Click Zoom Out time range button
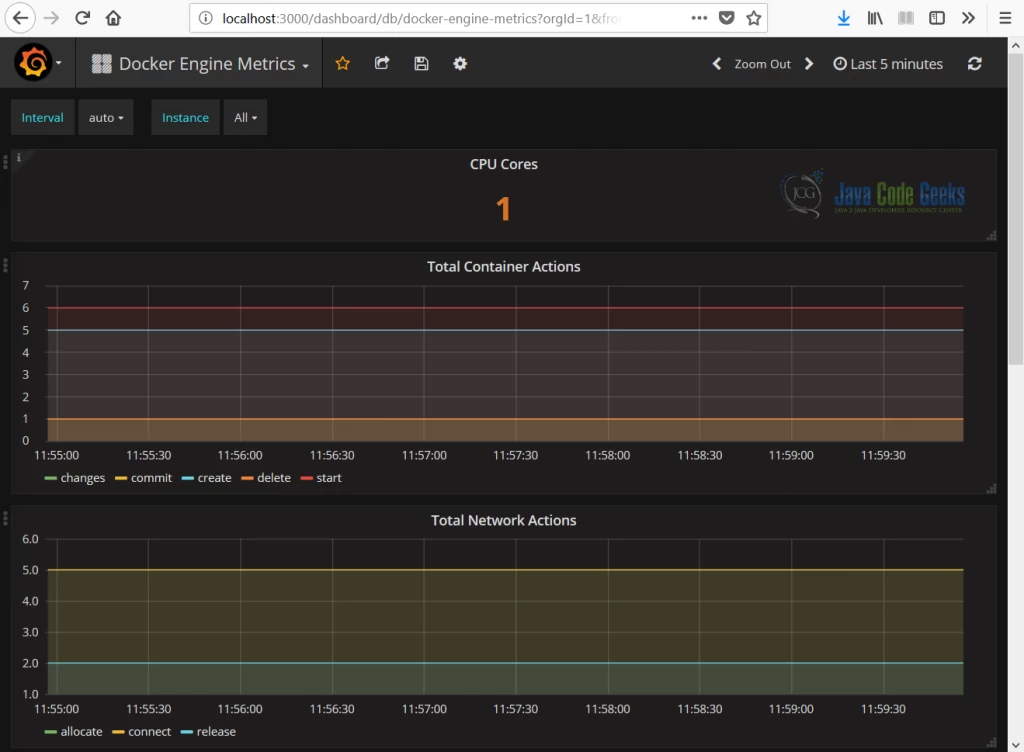 point(762,64)
